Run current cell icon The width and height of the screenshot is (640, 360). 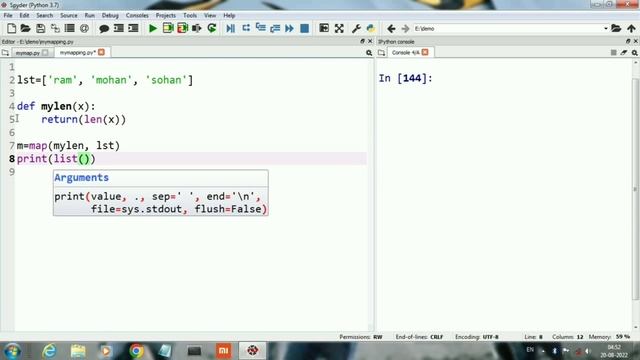(x=168, y=28)
